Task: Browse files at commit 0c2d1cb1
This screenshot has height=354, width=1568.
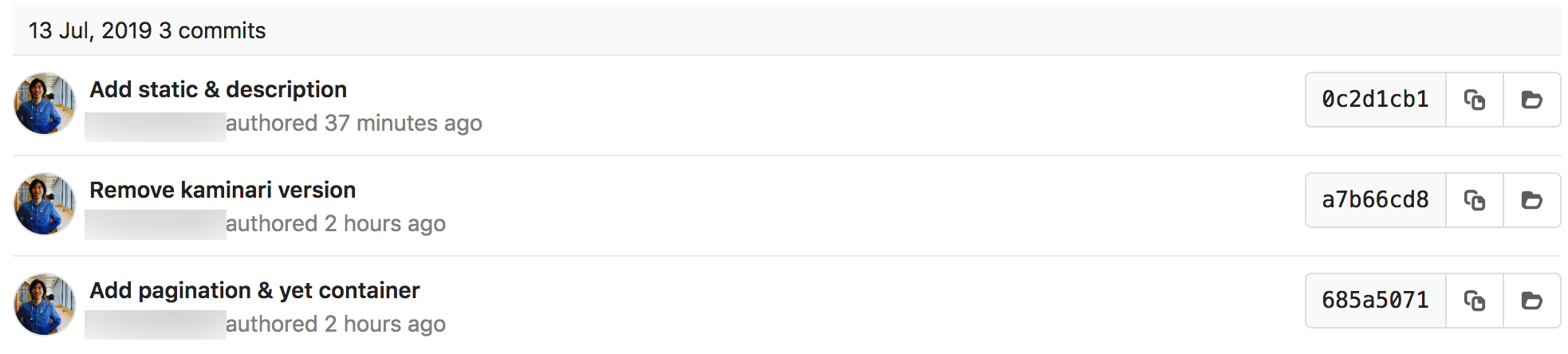Action: [1531, 100]
